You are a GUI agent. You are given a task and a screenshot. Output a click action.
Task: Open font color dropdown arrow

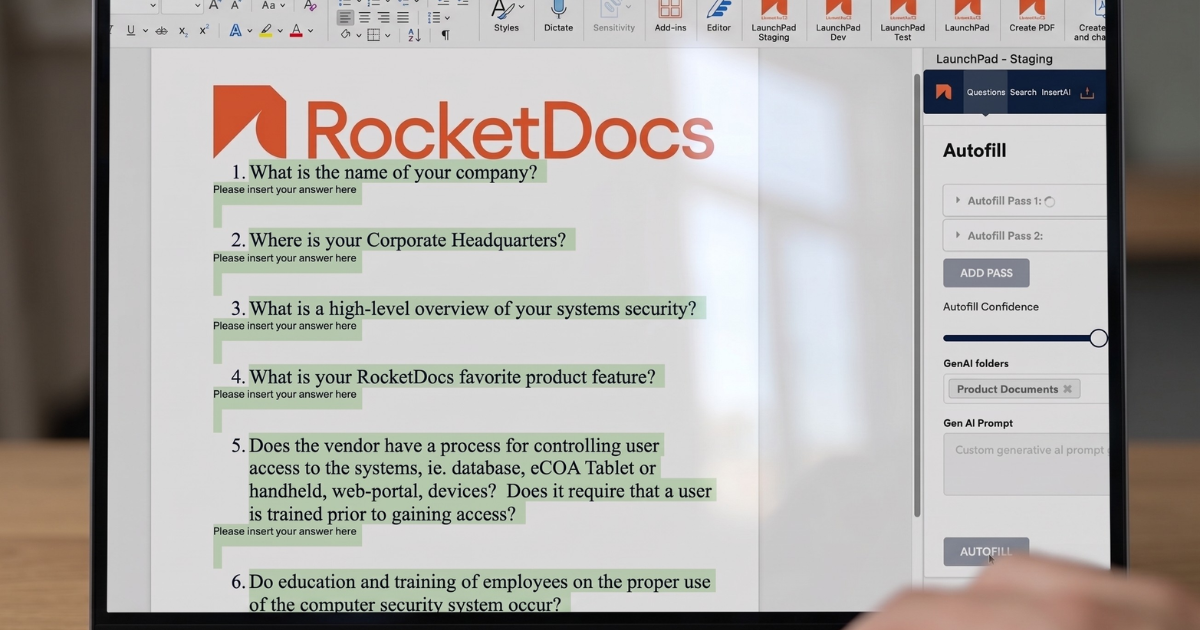[310, 31]
